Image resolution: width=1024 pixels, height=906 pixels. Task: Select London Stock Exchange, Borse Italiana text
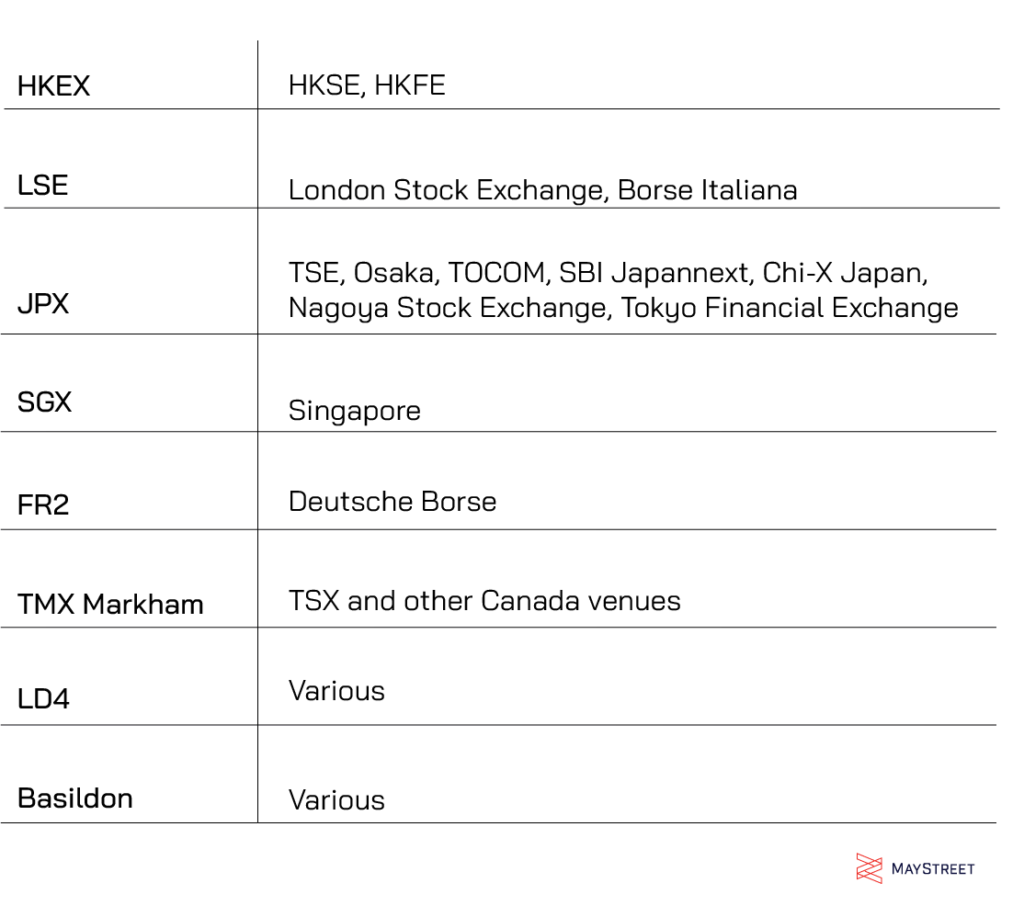tap(543, 190)
